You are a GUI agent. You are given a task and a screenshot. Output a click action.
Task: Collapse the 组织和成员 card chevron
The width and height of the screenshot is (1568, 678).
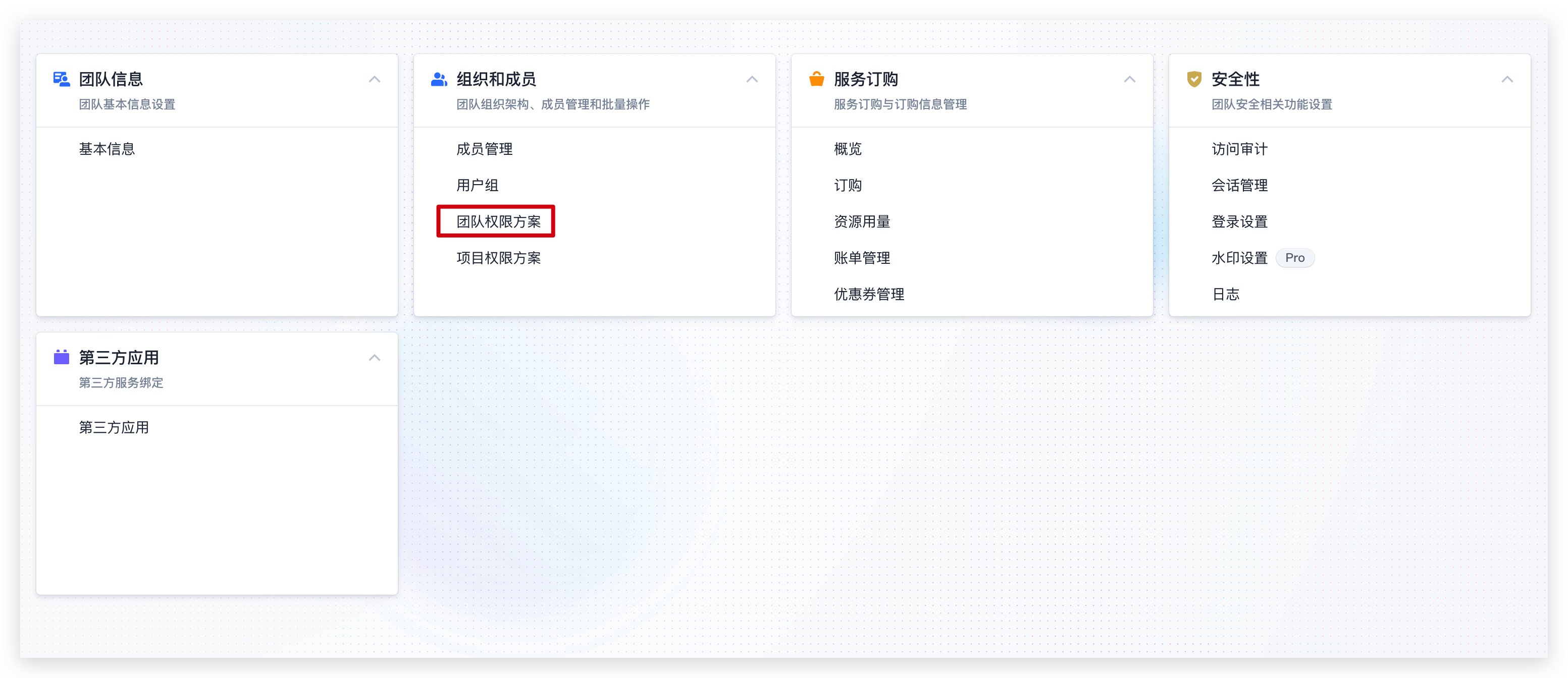pos(752,80)
